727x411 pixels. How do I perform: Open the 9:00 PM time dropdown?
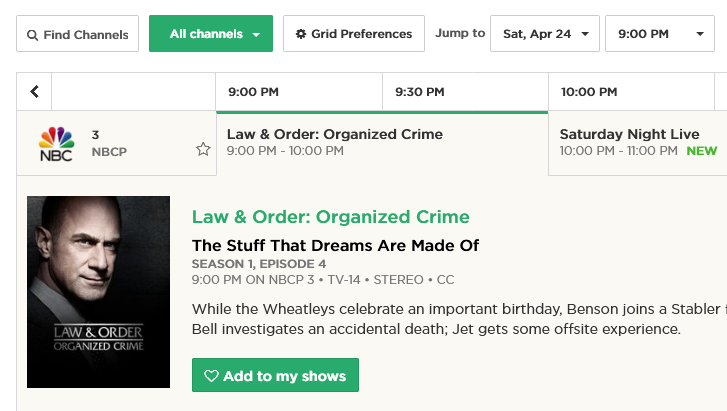pyautogui.click(x=659, y=34)
